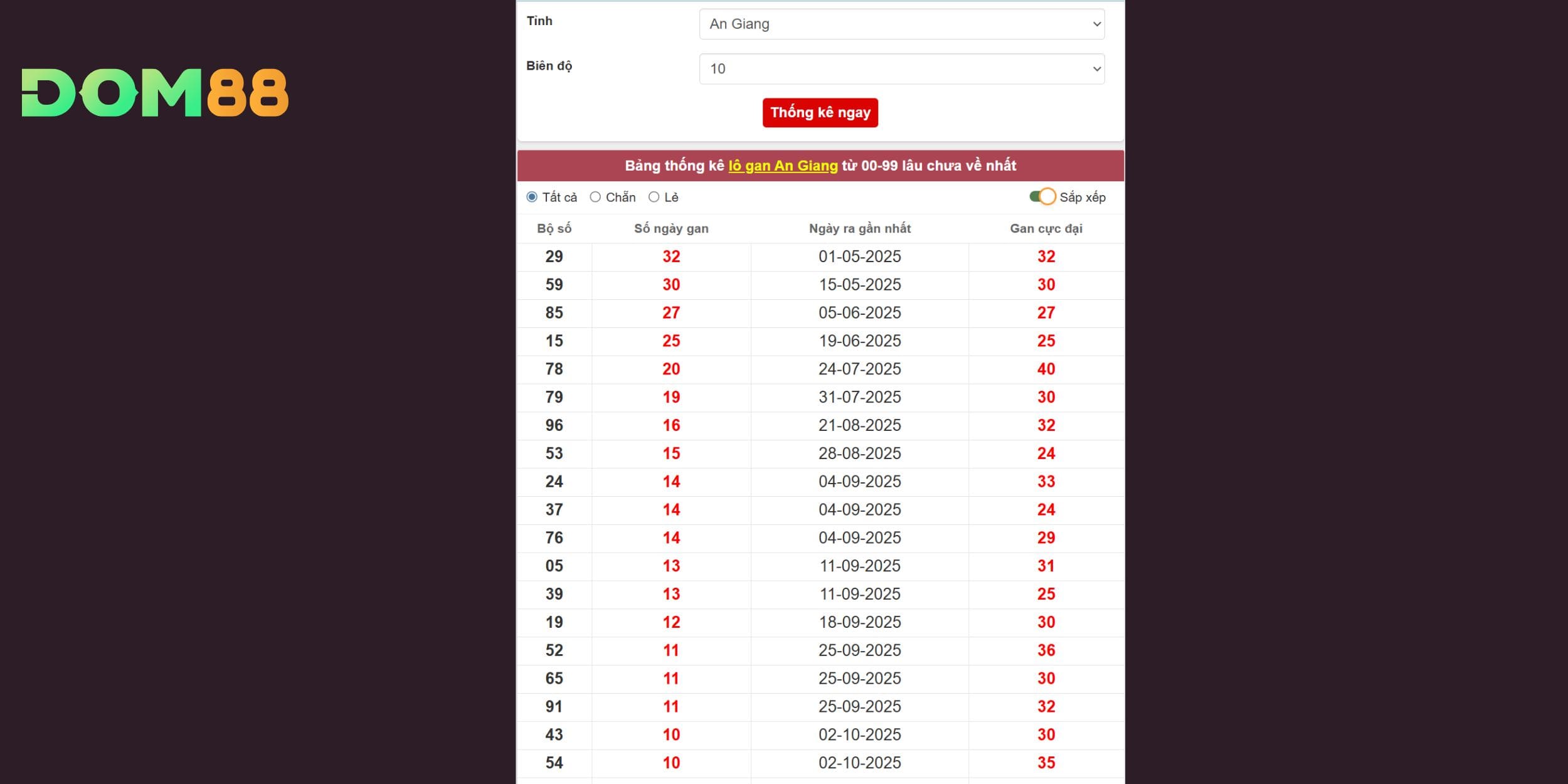This screenshot has height=784, width=1568.
Task: Click number 78 in Bộ số column
Action: (x=554, y=369)
